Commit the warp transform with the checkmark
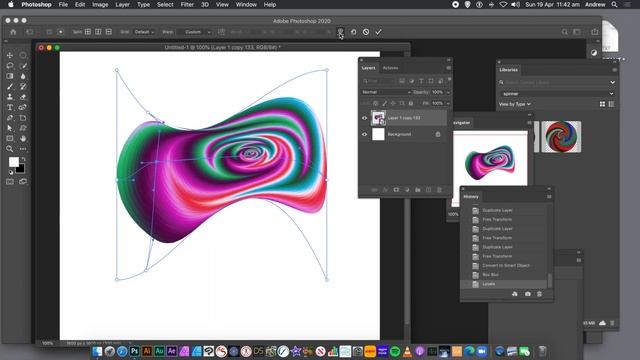The width and height of the screenshot is (640, 360). point(378,32)
